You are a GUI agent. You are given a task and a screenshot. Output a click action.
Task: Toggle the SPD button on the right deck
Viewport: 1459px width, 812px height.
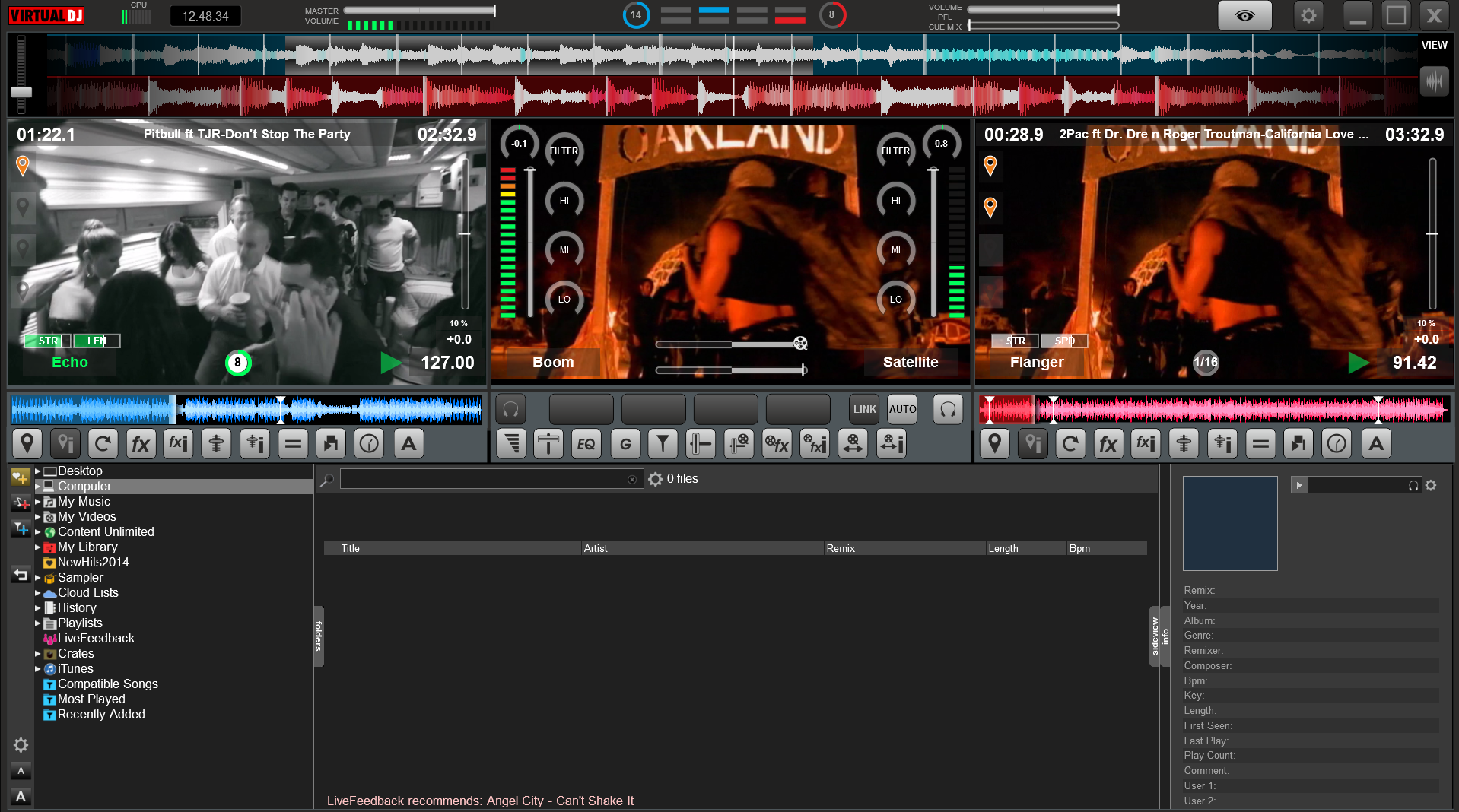pyautogui.click(x=1064, y=341)
